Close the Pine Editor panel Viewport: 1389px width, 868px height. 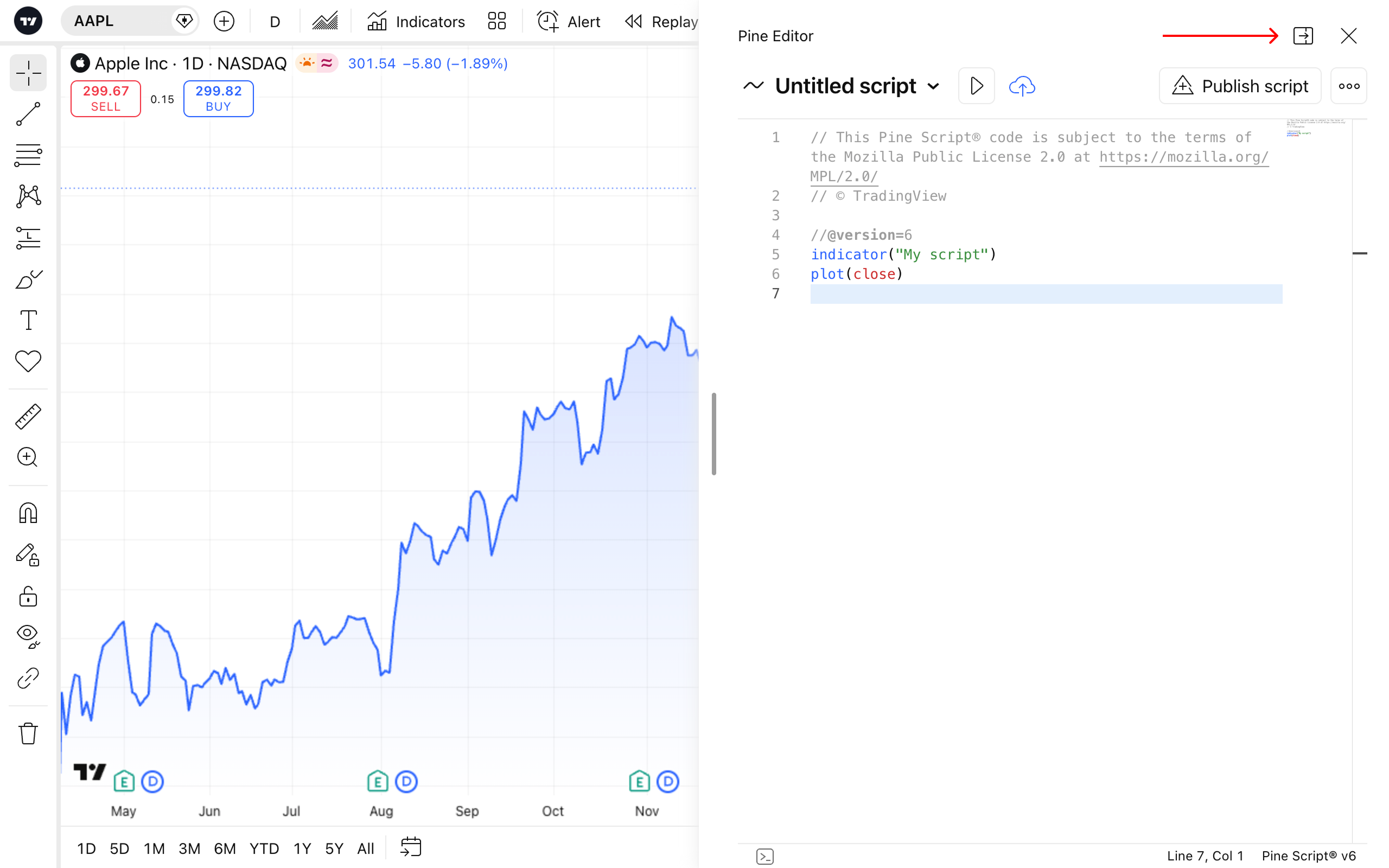click(x=1348, y=36)
